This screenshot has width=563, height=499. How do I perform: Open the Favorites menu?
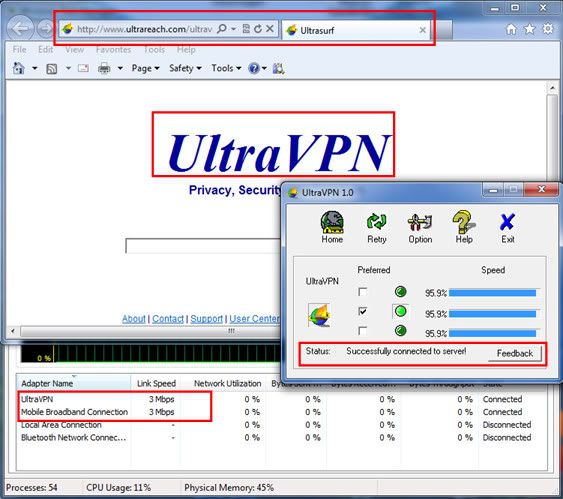click(x=113, y=50)
